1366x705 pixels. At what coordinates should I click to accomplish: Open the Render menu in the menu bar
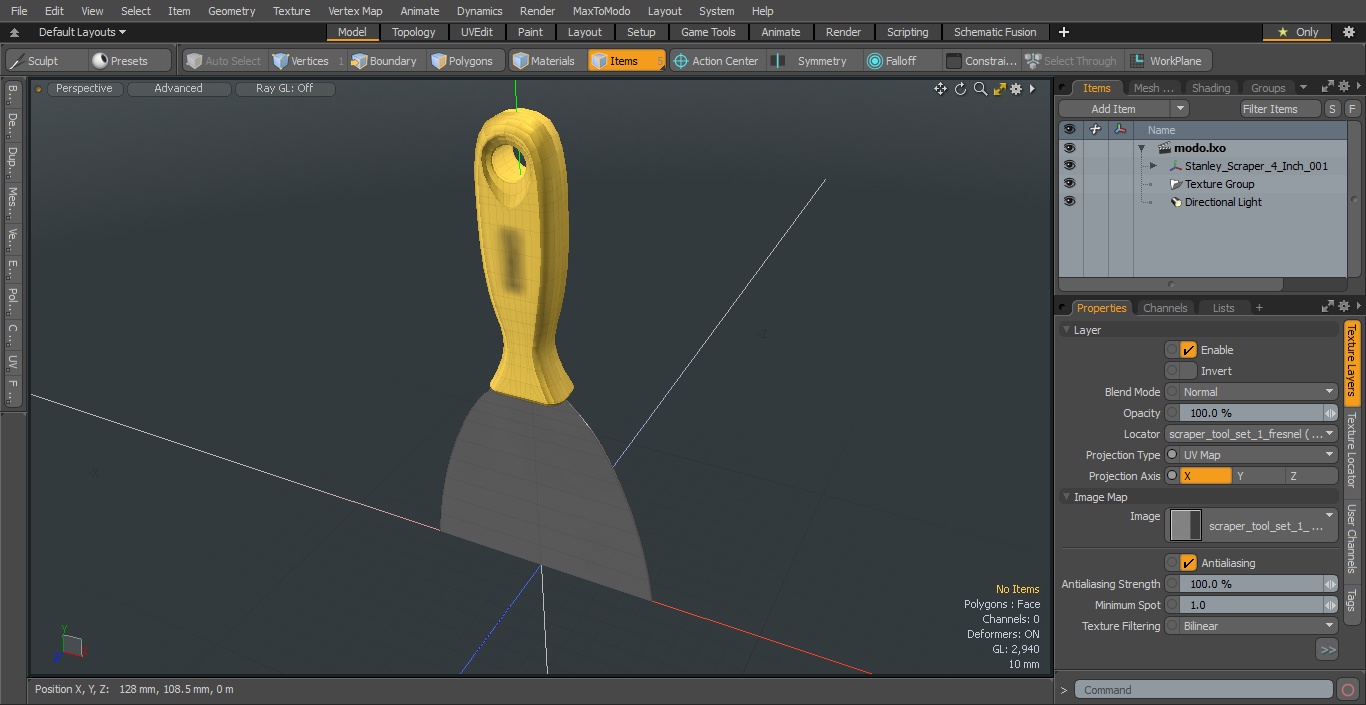[x=537, y=11]
